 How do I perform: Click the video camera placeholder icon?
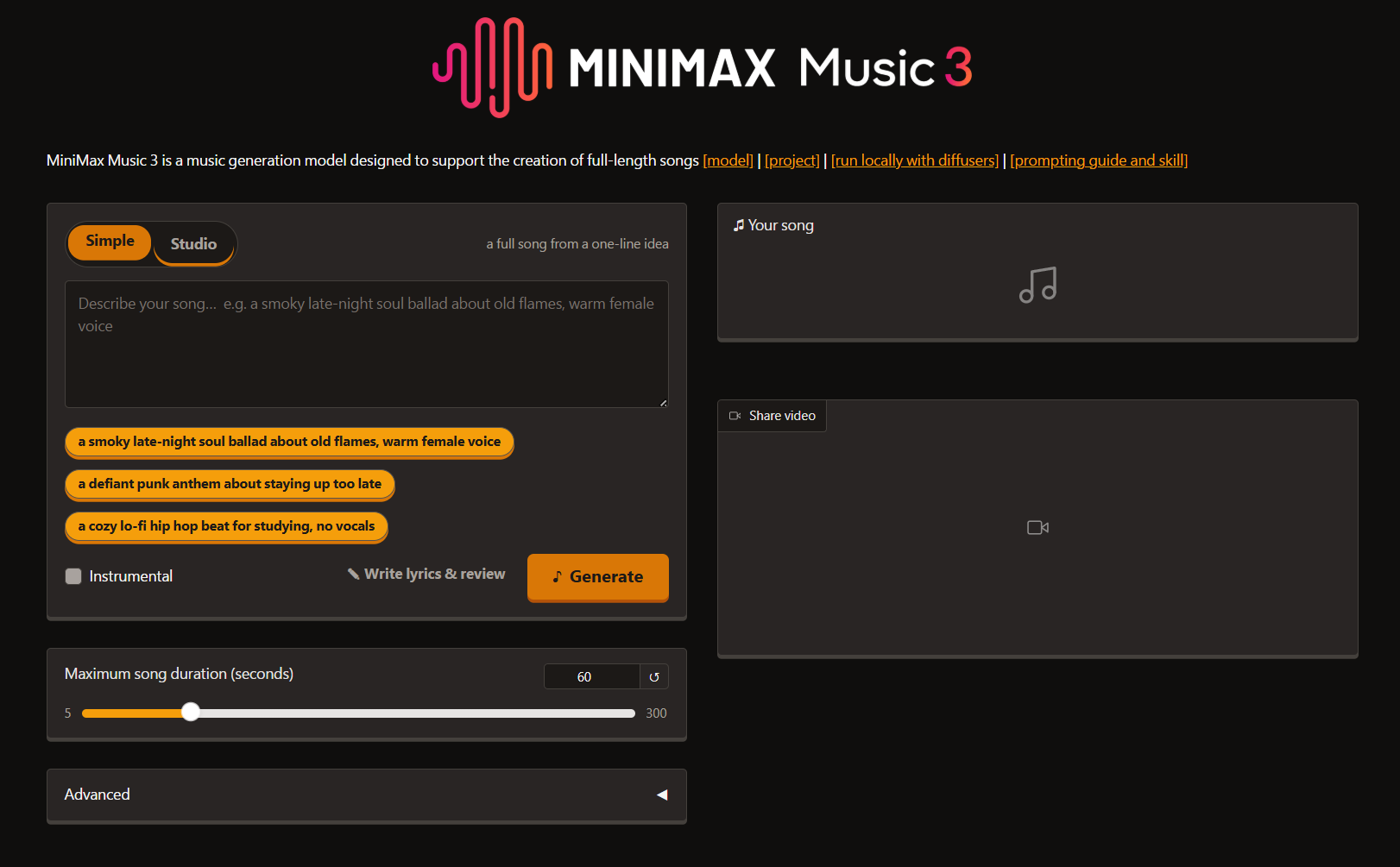tap(1037, 527)
